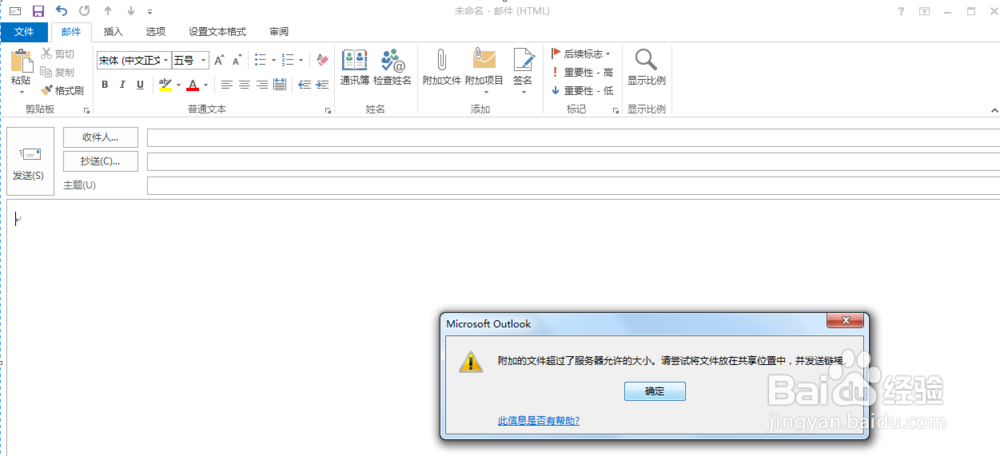Save the message with the floppy disk icon
The height and width of the screenshot is (456, 1000).
click(x=38, y=11)
